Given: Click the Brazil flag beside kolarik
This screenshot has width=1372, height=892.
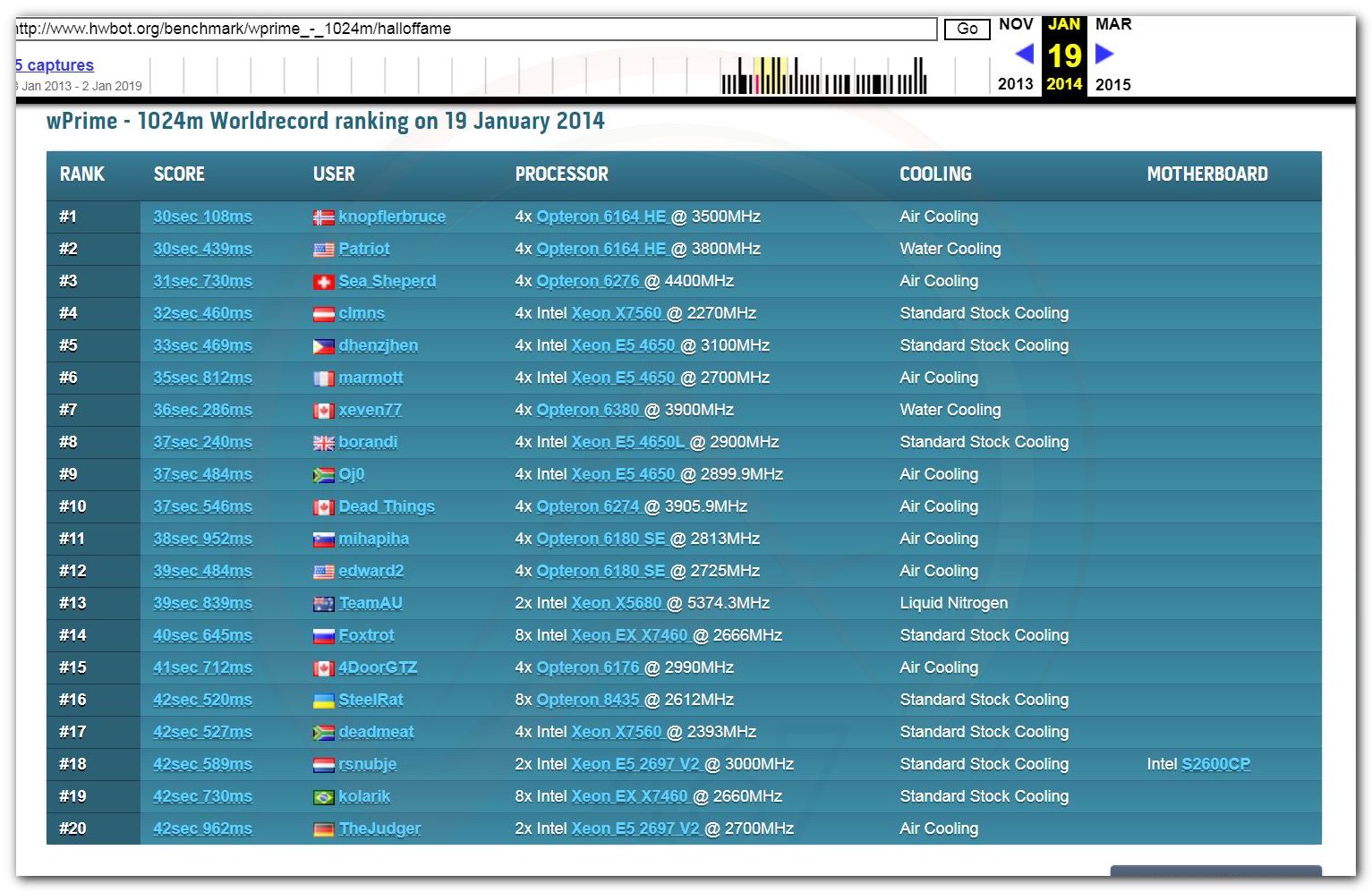Looking at the screenshot, I should (323, 797).
